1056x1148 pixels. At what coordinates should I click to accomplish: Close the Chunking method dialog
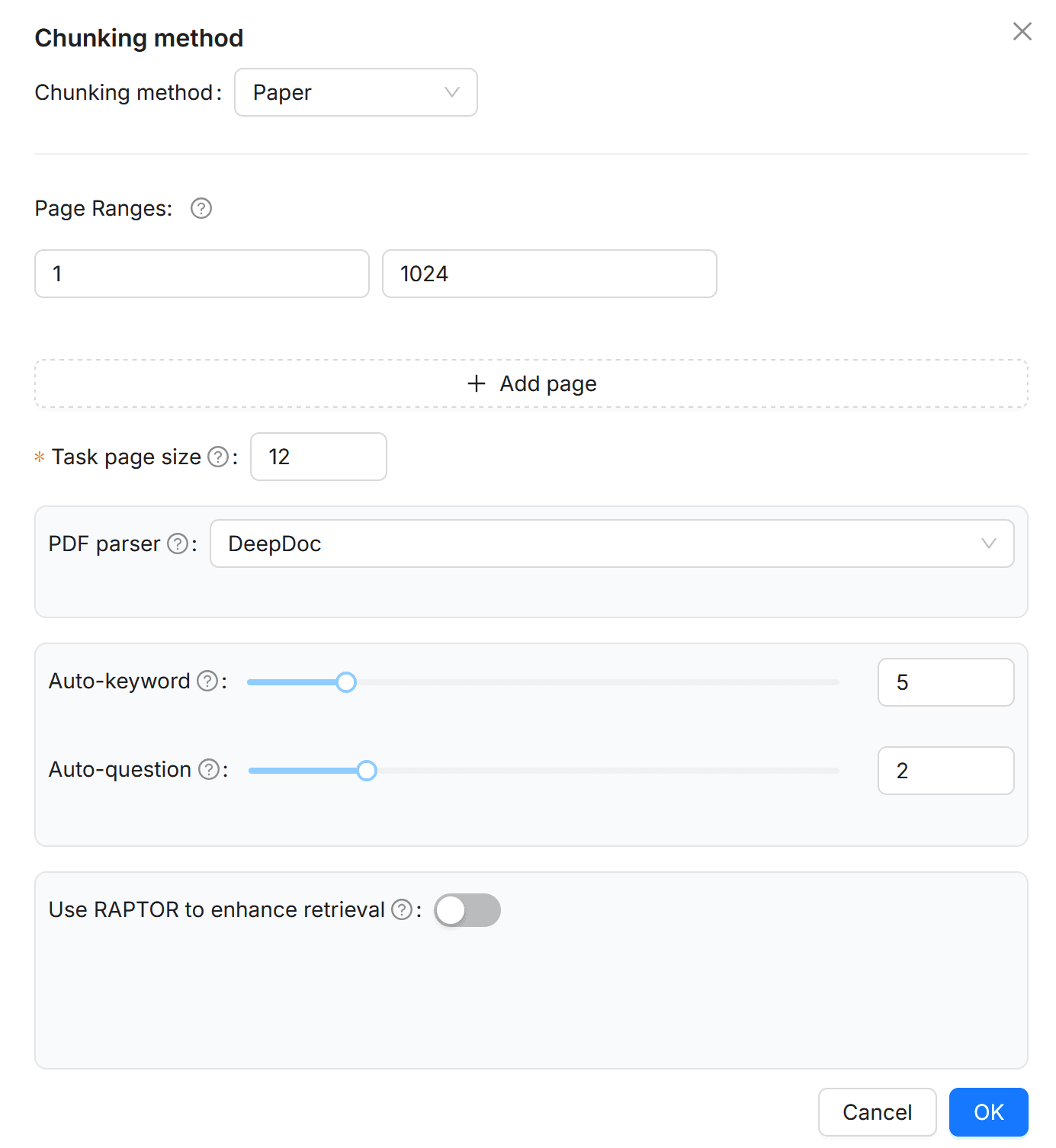pos(1022,31)
